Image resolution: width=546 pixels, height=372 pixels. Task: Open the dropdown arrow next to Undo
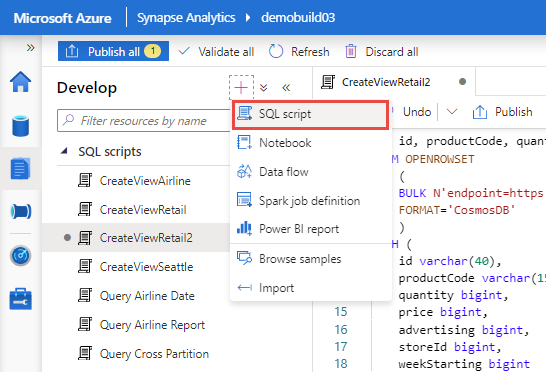(452, 112)
